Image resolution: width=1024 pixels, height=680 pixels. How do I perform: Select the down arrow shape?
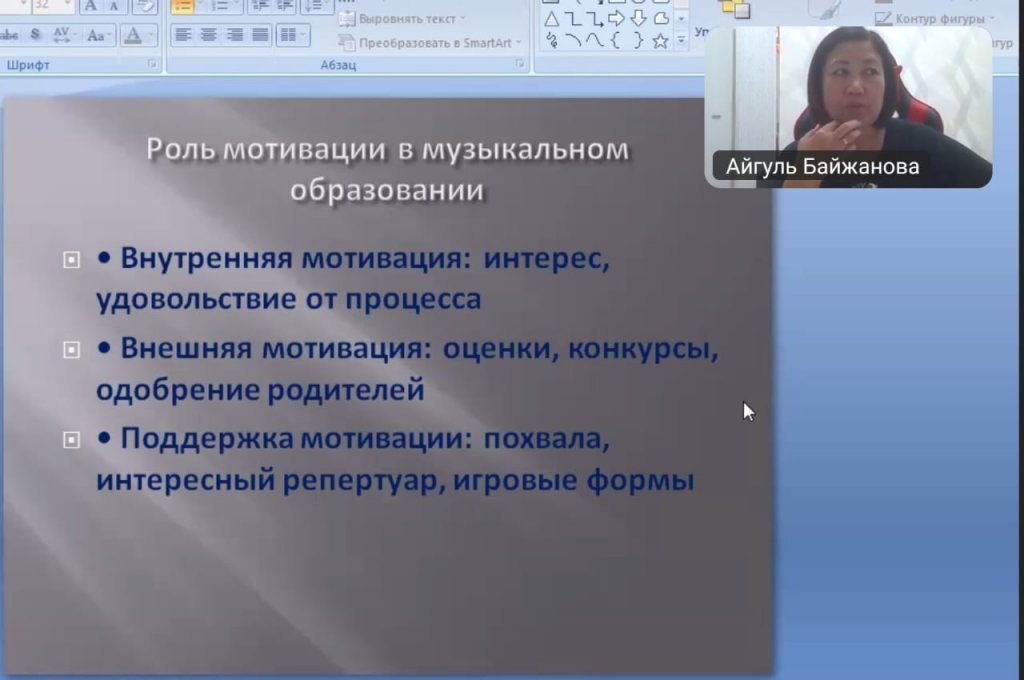(638, 19)
